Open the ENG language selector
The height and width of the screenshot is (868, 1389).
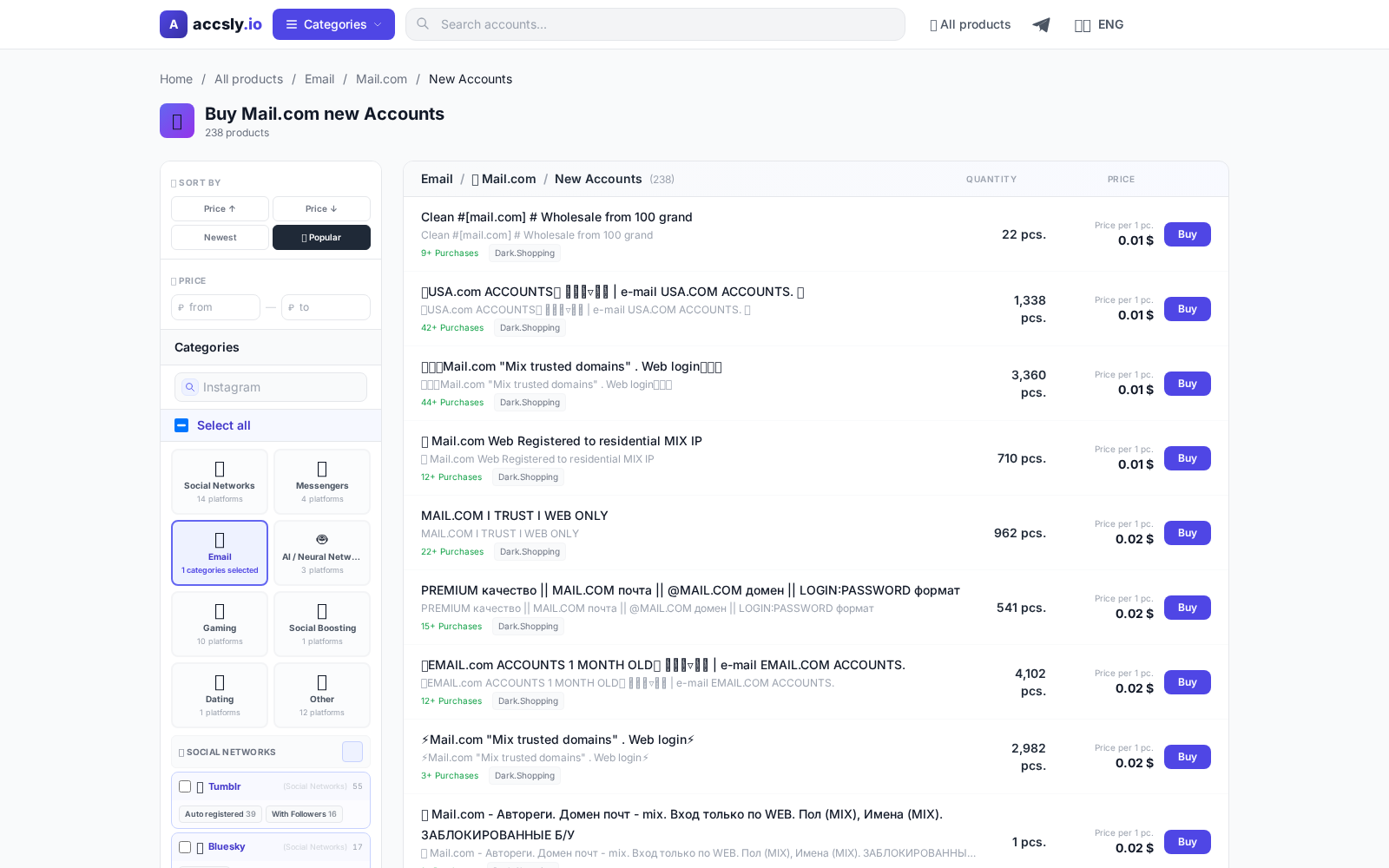click(x=1099, y=24)
